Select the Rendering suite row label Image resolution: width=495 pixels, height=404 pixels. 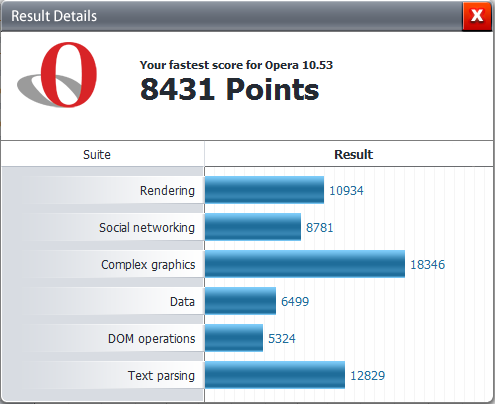167,190
